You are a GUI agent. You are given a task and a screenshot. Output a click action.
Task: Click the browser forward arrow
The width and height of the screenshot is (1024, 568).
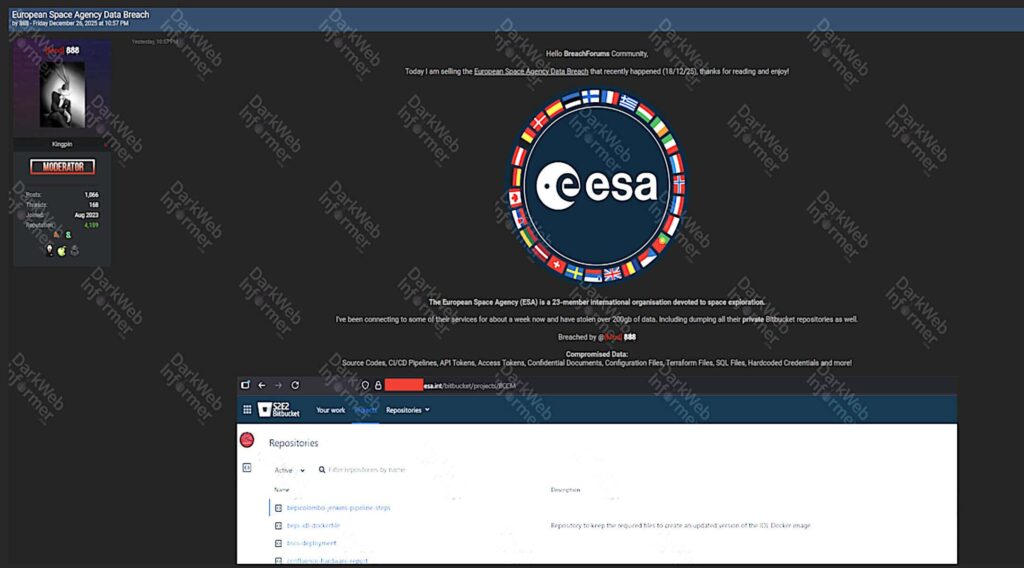pyautogui.click(x=278, y=385)
